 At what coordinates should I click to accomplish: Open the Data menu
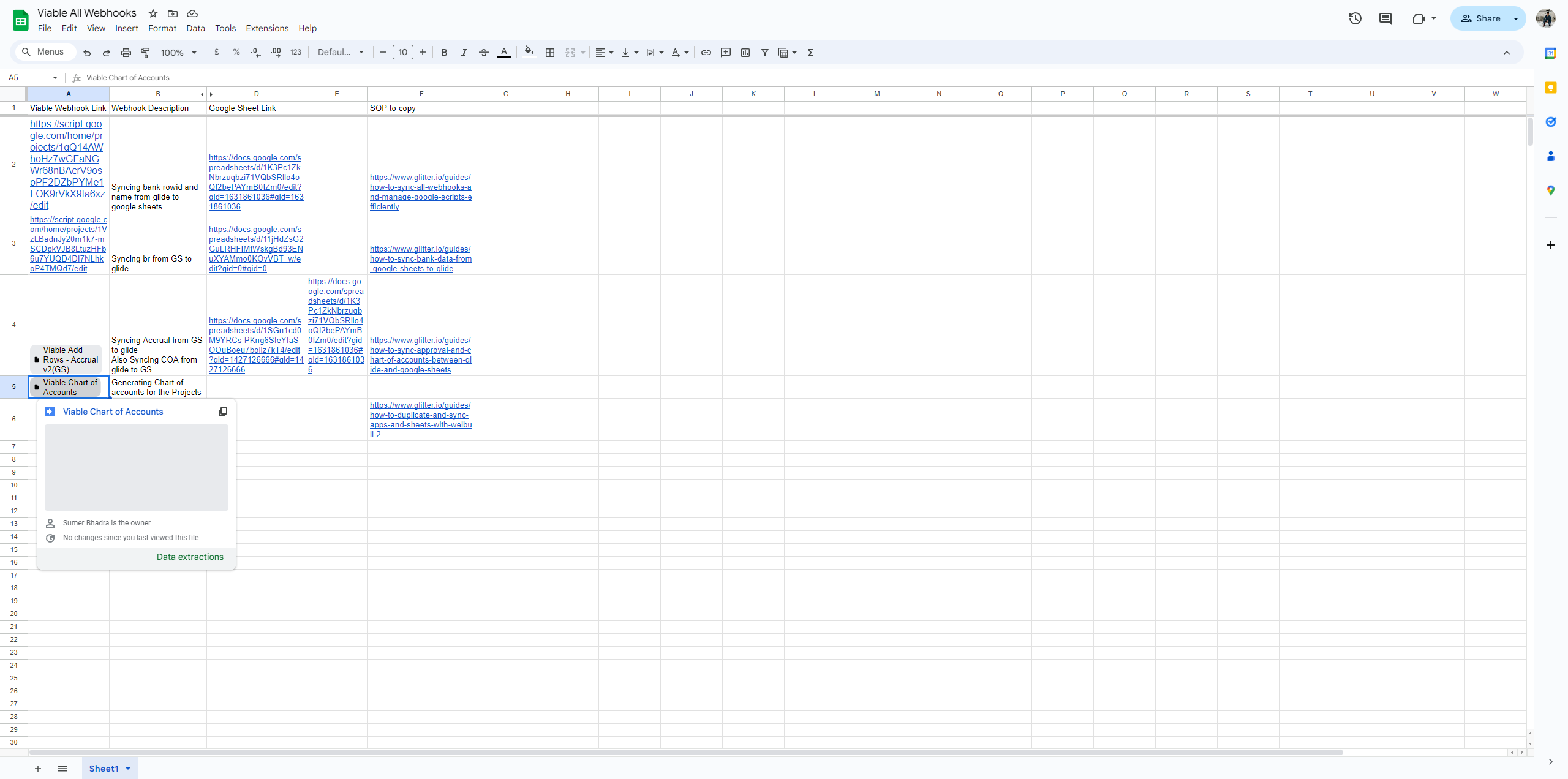click(x=196, y=28)
